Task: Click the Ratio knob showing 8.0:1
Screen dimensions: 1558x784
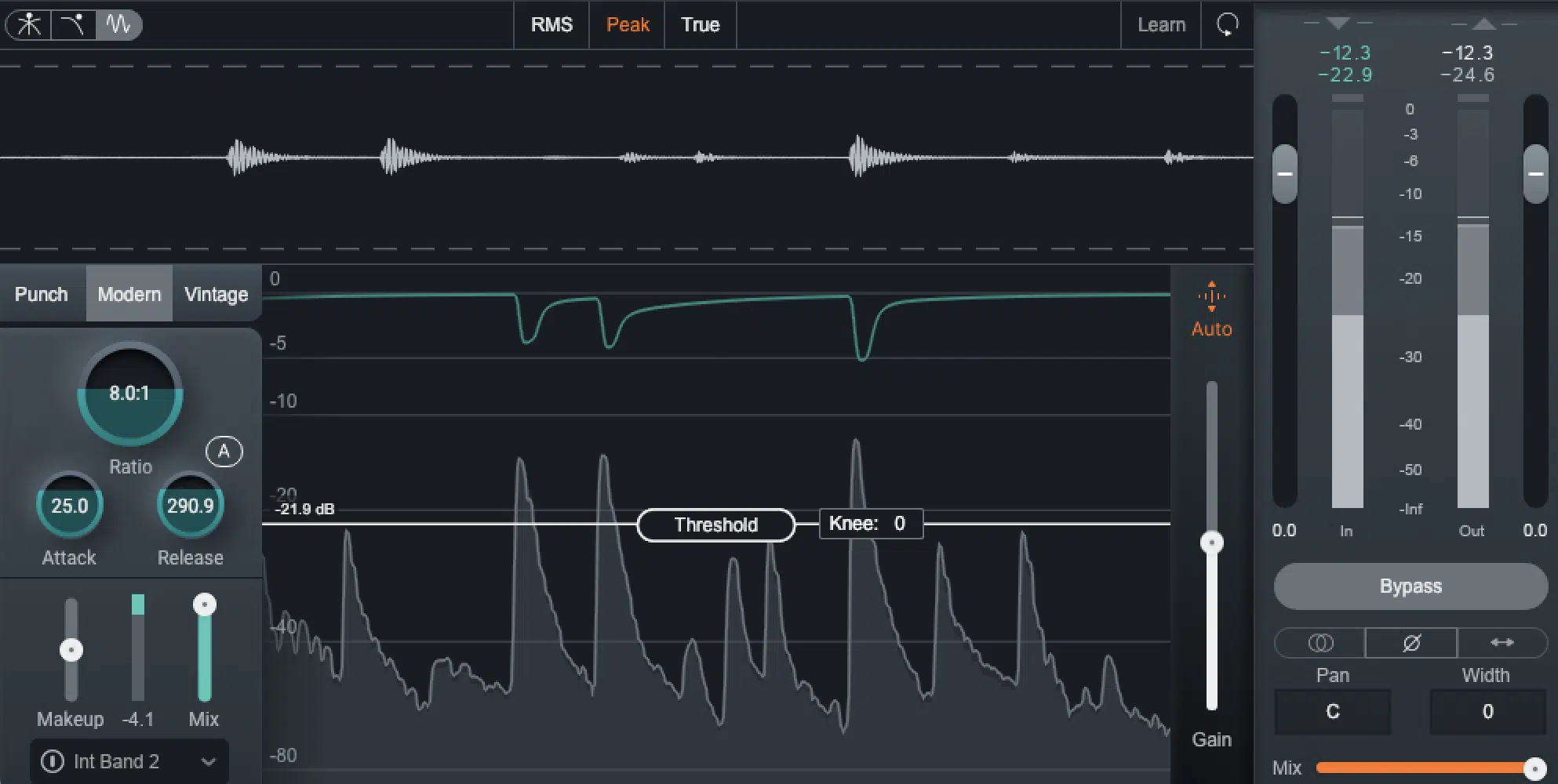Action: pos(129,394)
